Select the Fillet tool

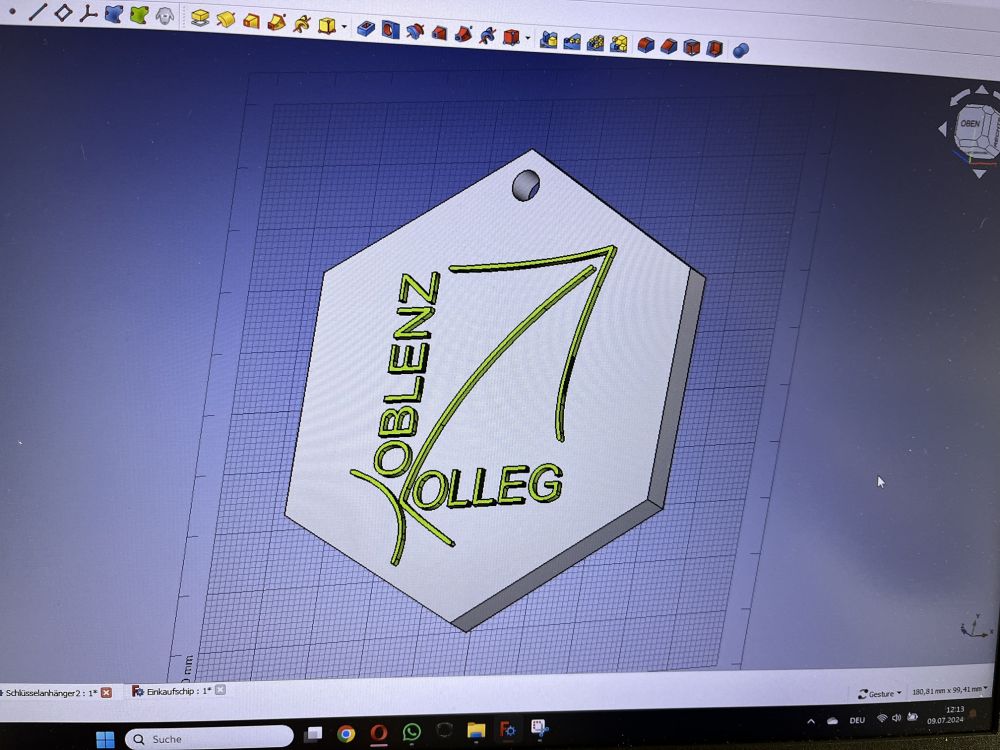[x=646, y=45]
